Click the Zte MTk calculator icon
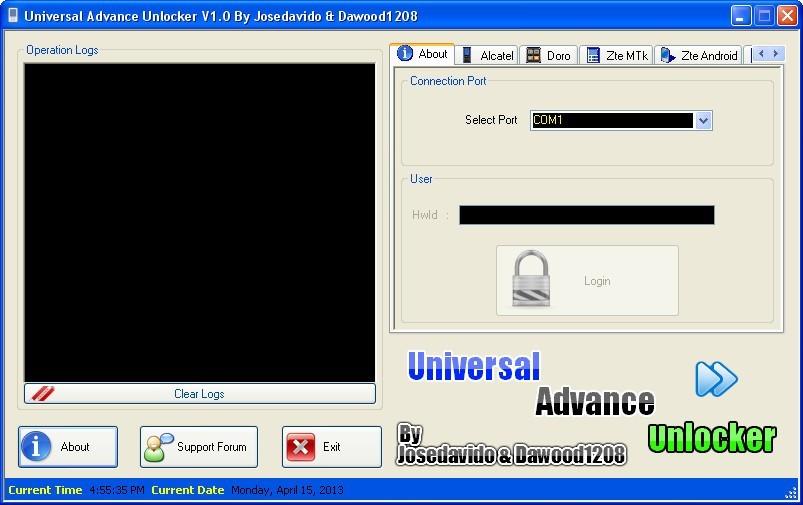803x505 pixels. (x=593, y=55)
